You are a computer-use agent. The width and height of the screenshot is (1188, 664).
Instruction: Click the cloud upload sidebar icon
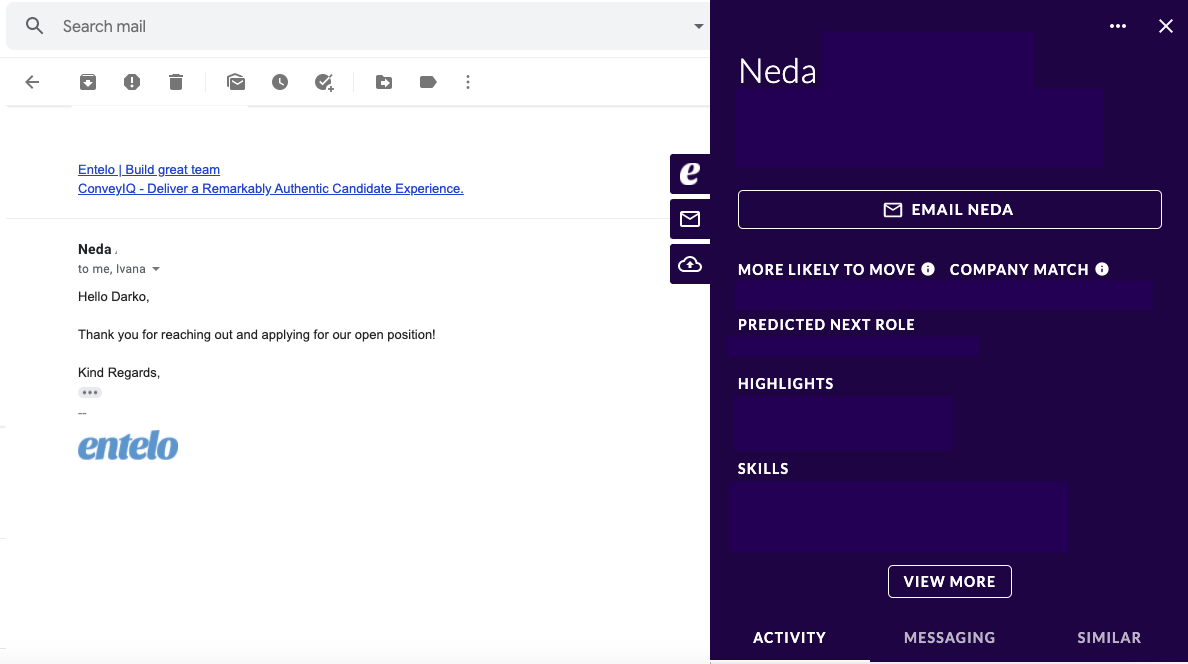[x=689, y=265]
